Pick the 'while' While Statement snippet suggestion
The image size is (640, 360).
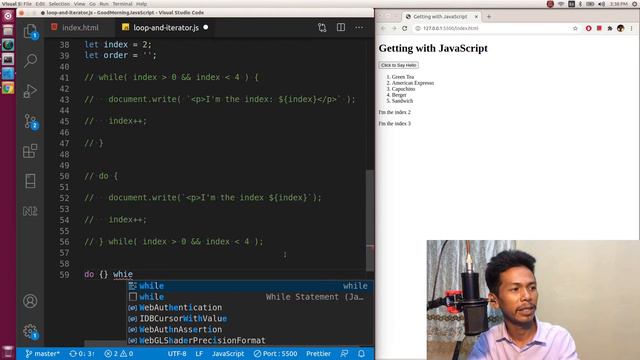click(x=250, y=297)
